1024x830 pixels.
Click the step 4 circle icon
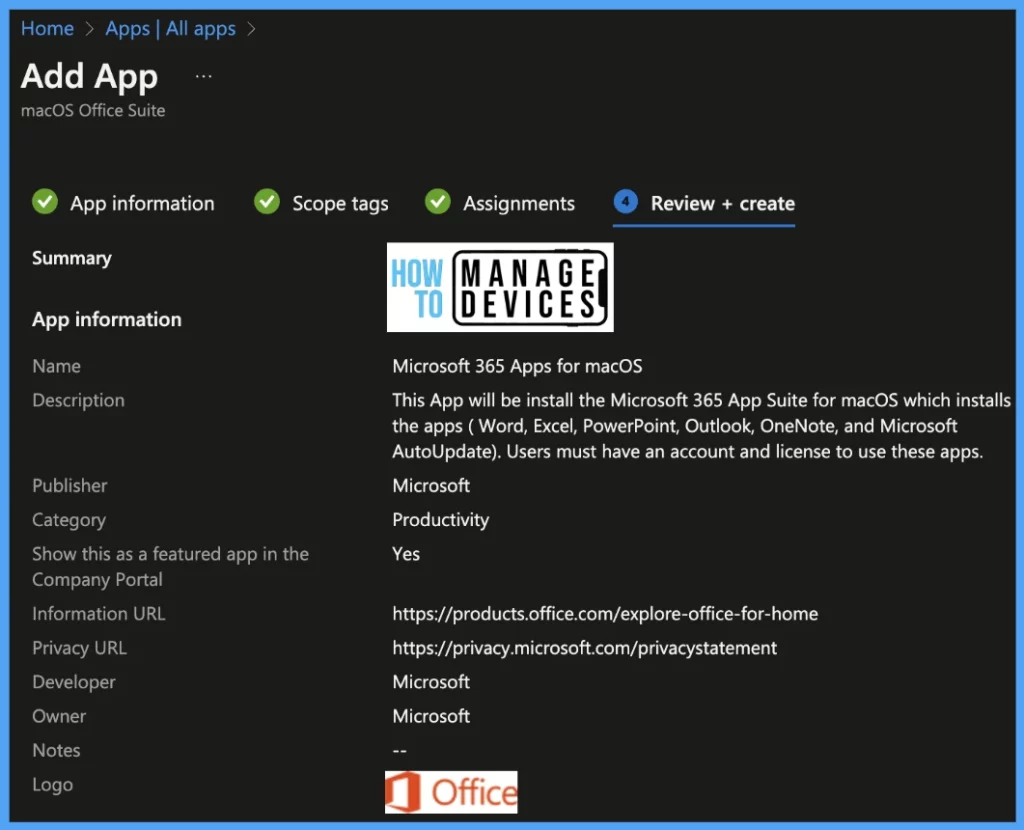tap(626, 201)
